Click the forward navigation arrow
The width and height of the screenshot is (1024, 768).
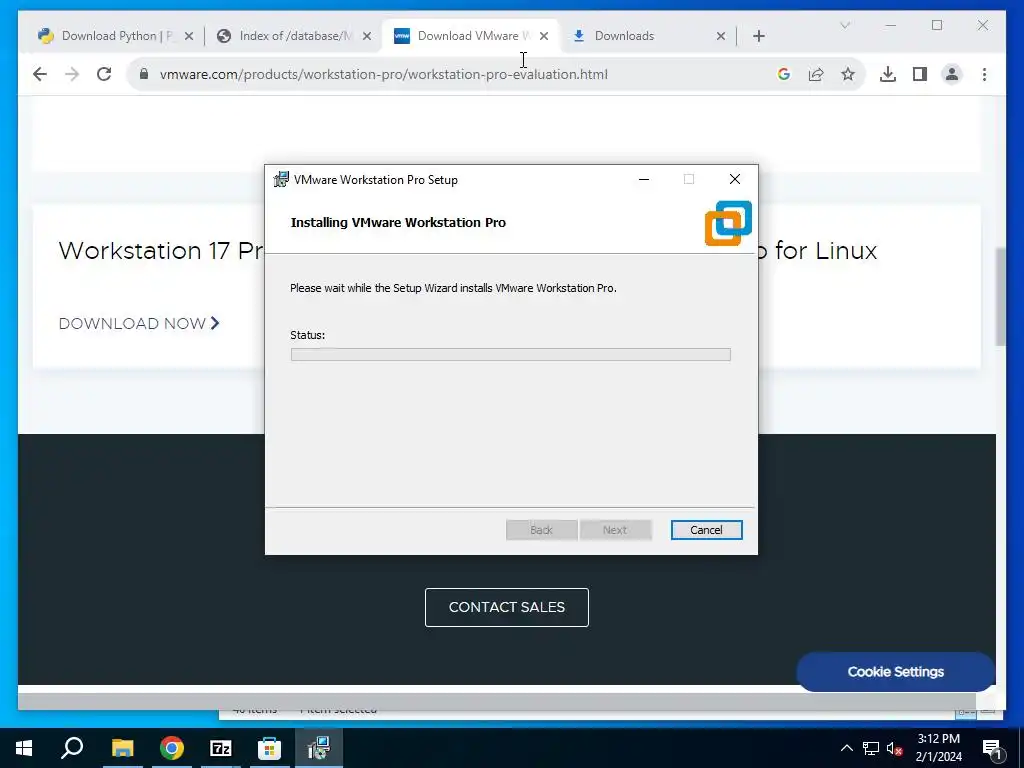[72, 74]
